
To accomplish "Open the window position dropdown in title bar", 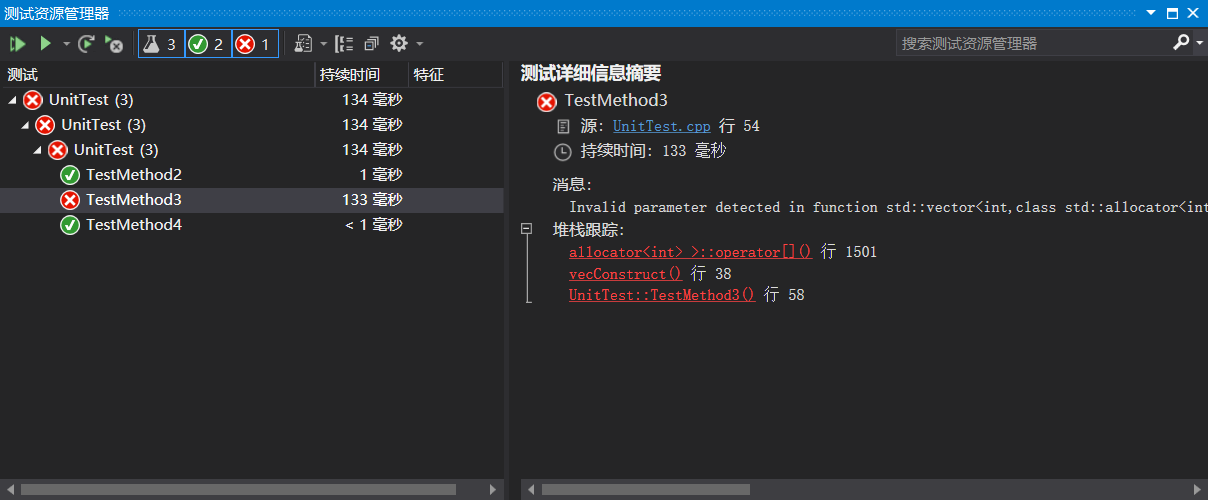I will (x=1152, y=13).
